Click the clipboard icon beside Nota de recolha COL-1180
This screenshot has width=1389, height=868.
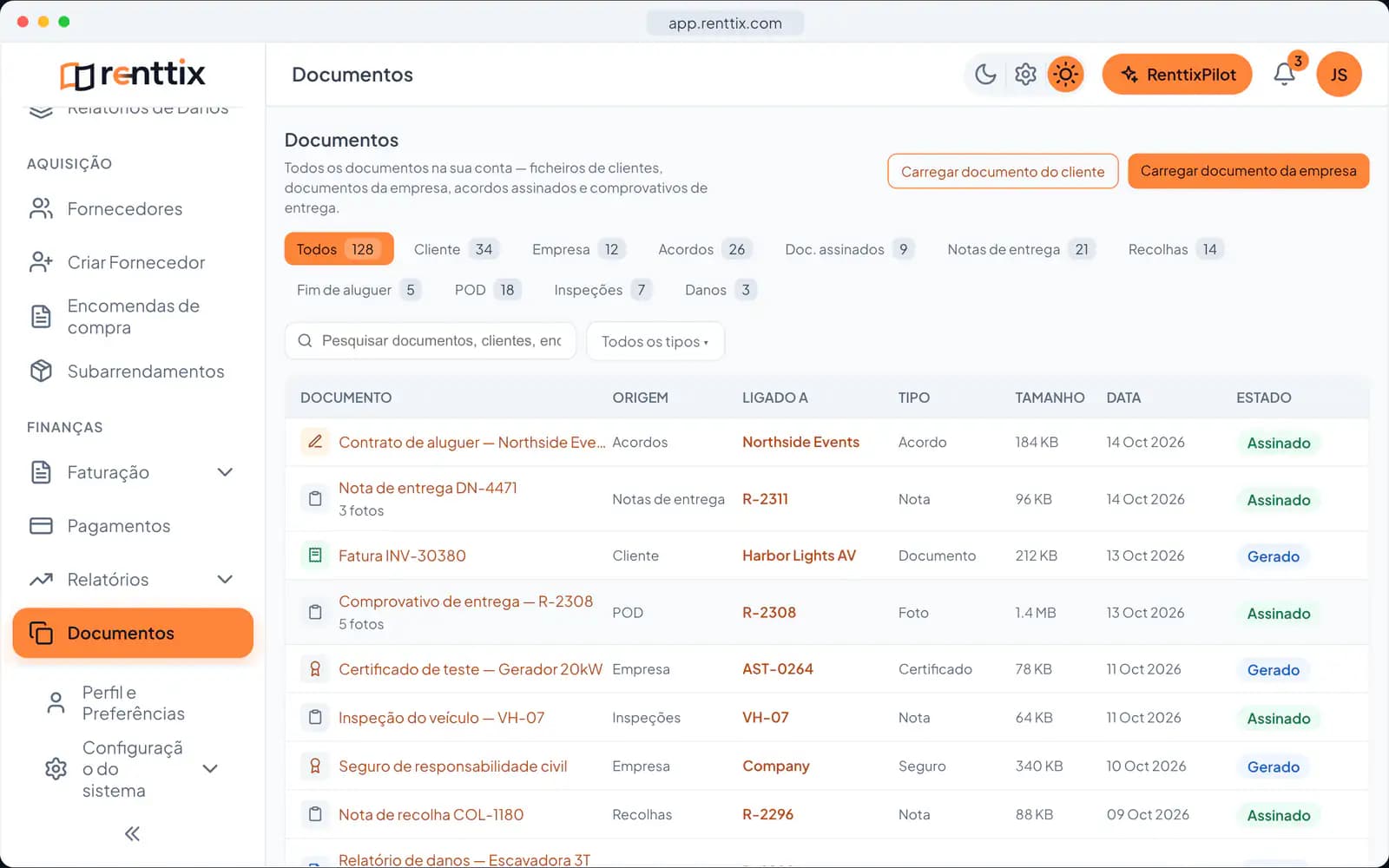[315, 815]
